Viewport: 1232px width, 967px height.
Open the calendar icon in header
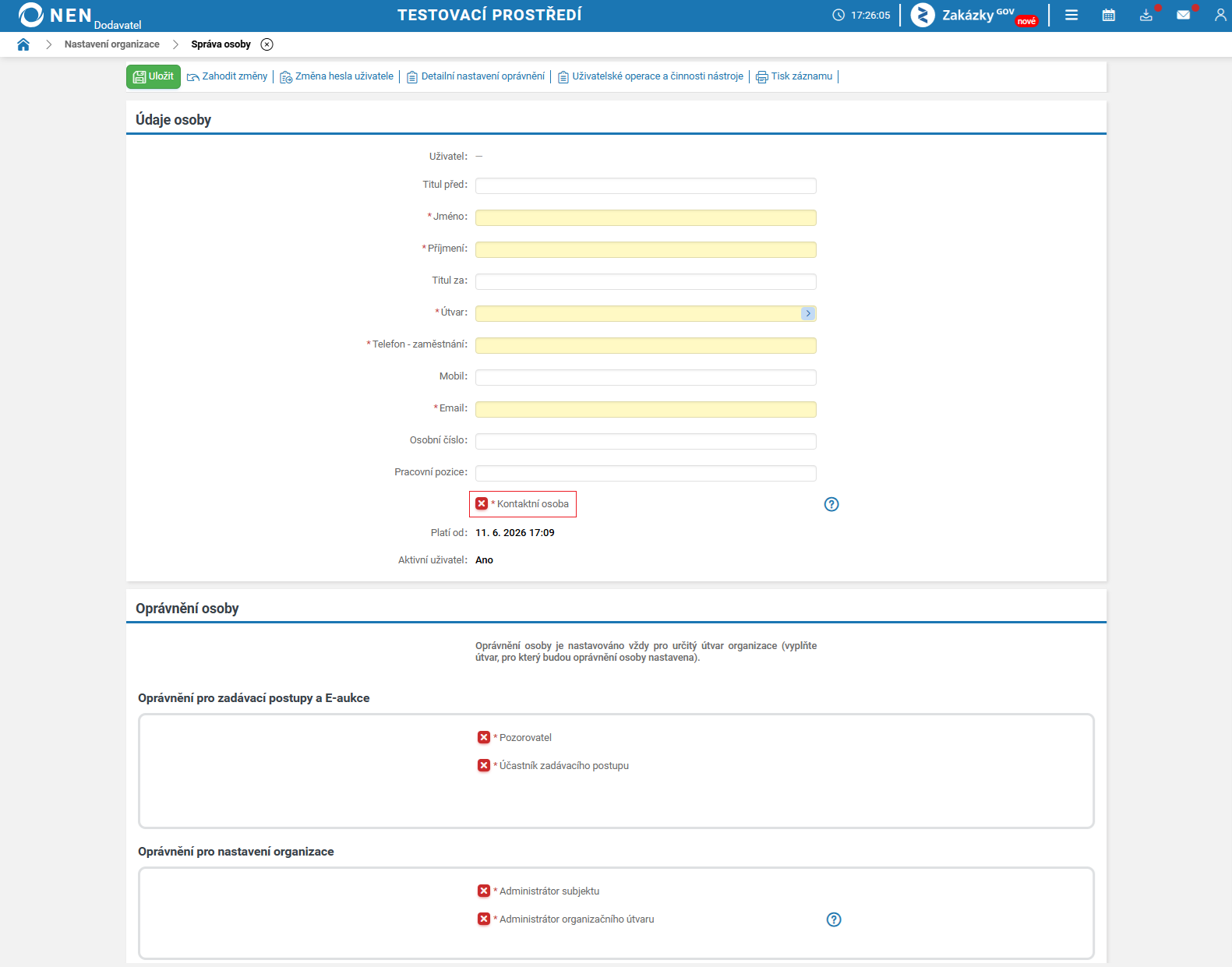1109,15
